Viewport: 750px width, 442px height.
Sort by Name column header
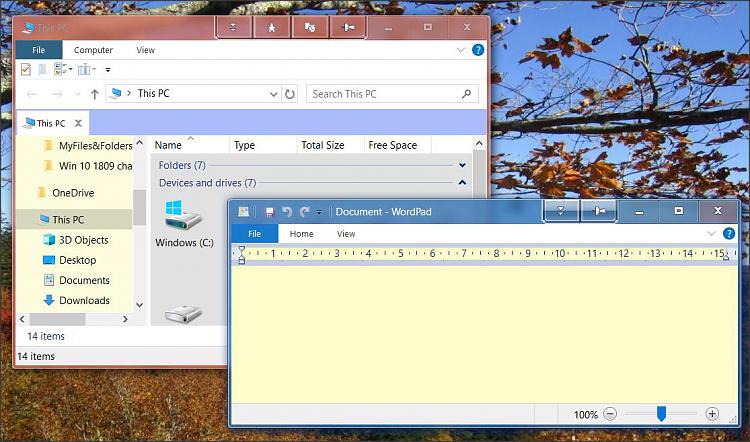click(190, 145)
